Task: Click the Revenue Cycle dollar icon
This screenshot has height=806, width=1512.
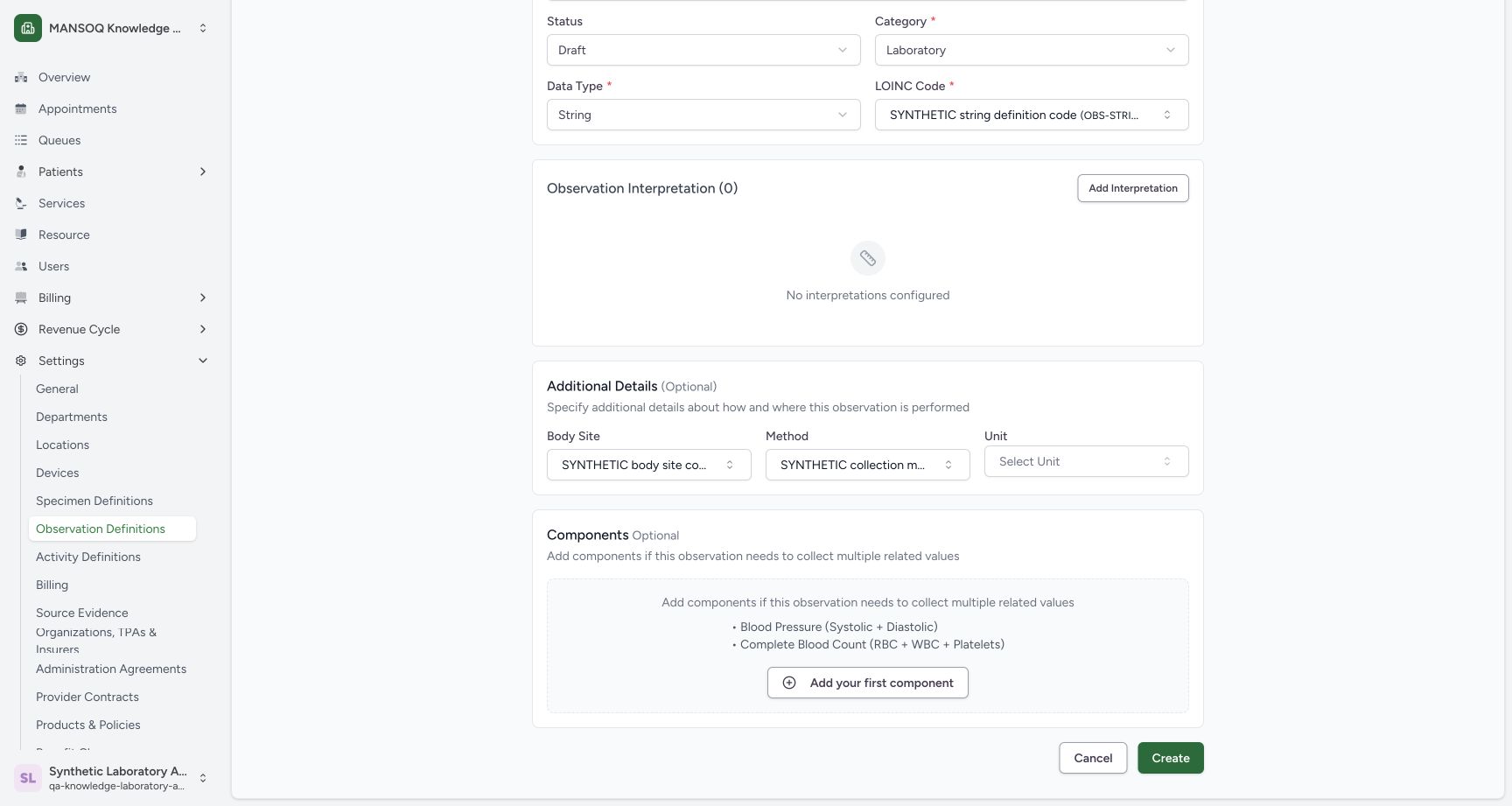Action: tap(21, 329)
